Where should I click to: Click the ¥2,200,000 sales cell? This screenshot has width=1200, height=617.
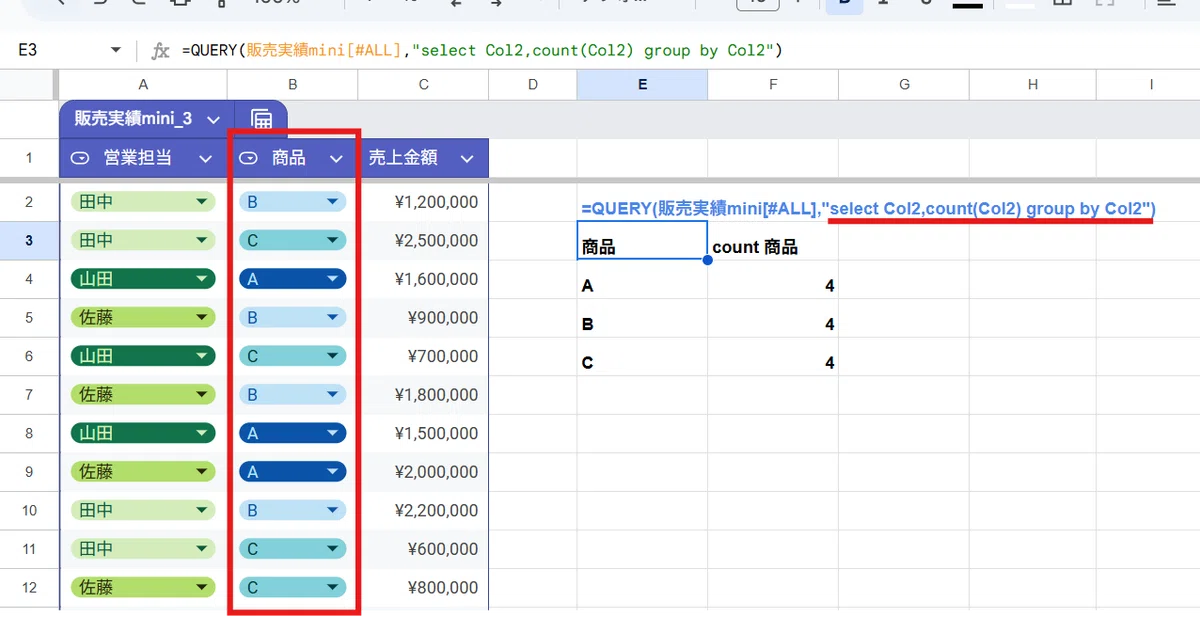click(x=424, y=510)
